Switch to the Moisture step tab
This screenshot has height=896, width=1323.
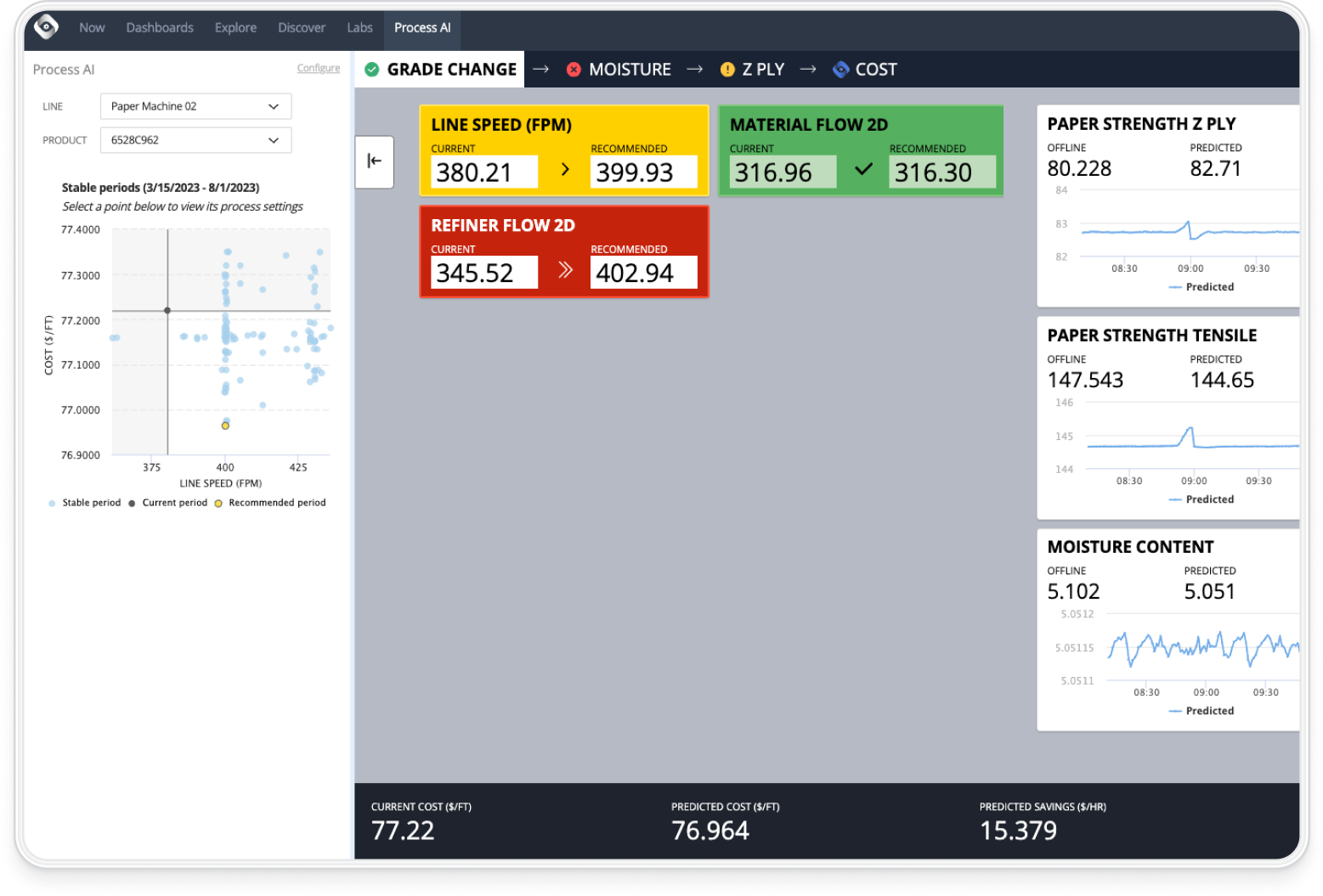click(x=629, y=70)
